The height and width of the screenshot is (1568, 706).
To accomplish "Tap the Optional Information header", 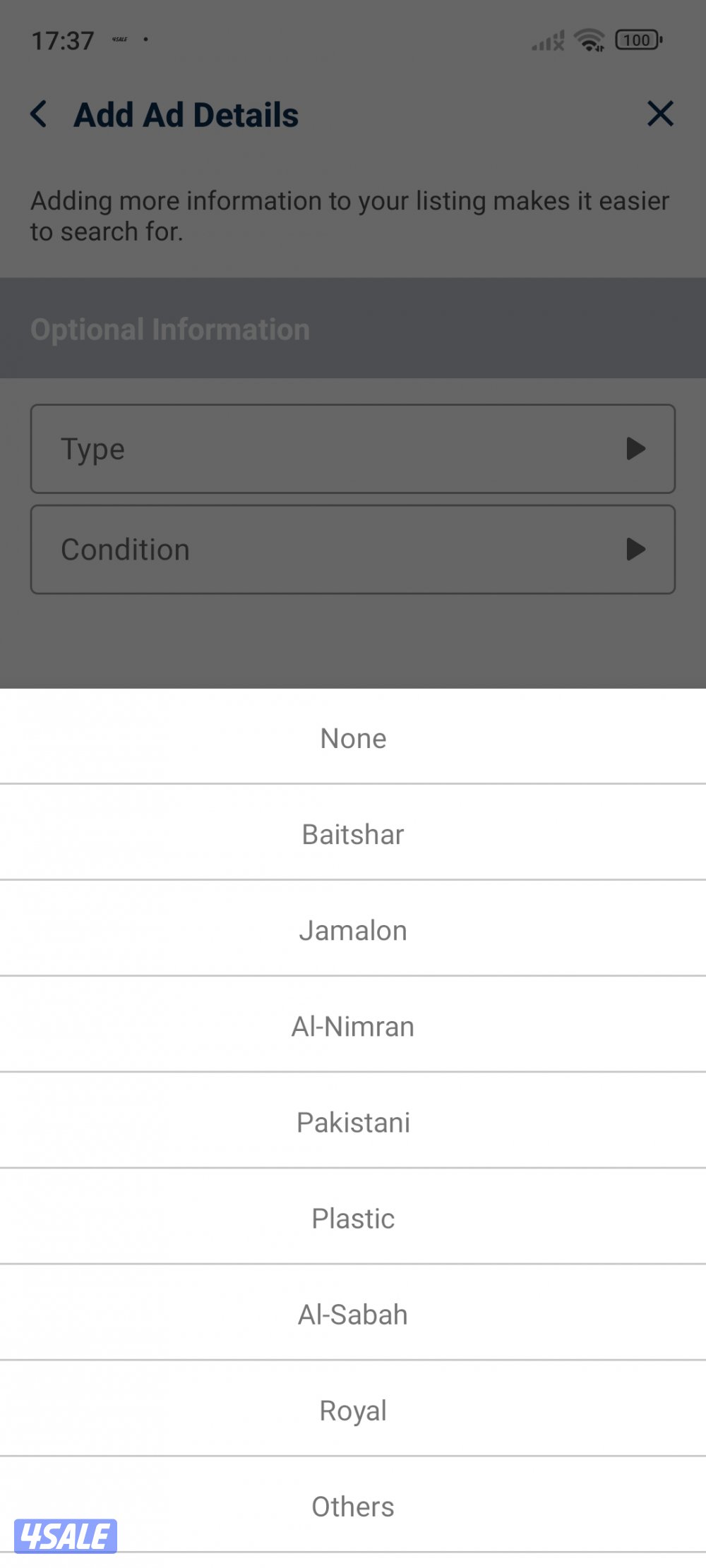I will click(170, 330).
